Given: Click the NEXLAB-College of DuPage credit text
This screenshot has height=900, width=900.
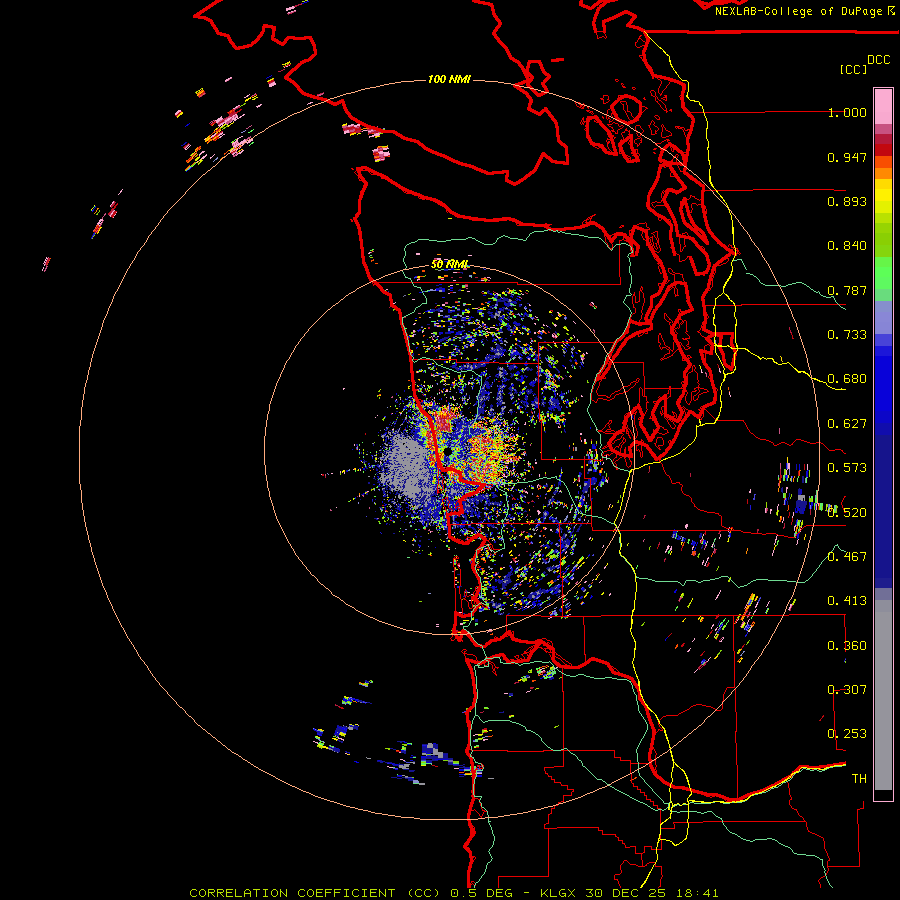Looking at the screenshot, I should pos(798,11).
